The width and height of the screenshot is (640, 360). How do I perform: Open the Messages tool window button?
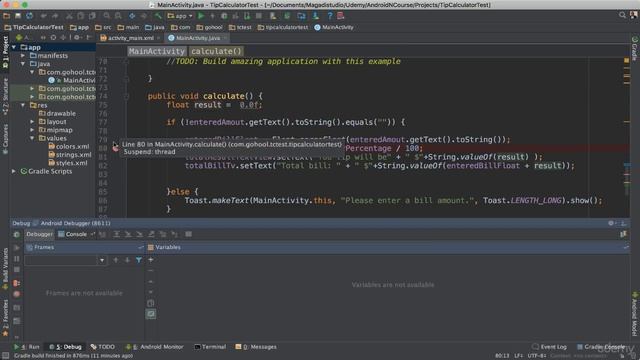256,347
